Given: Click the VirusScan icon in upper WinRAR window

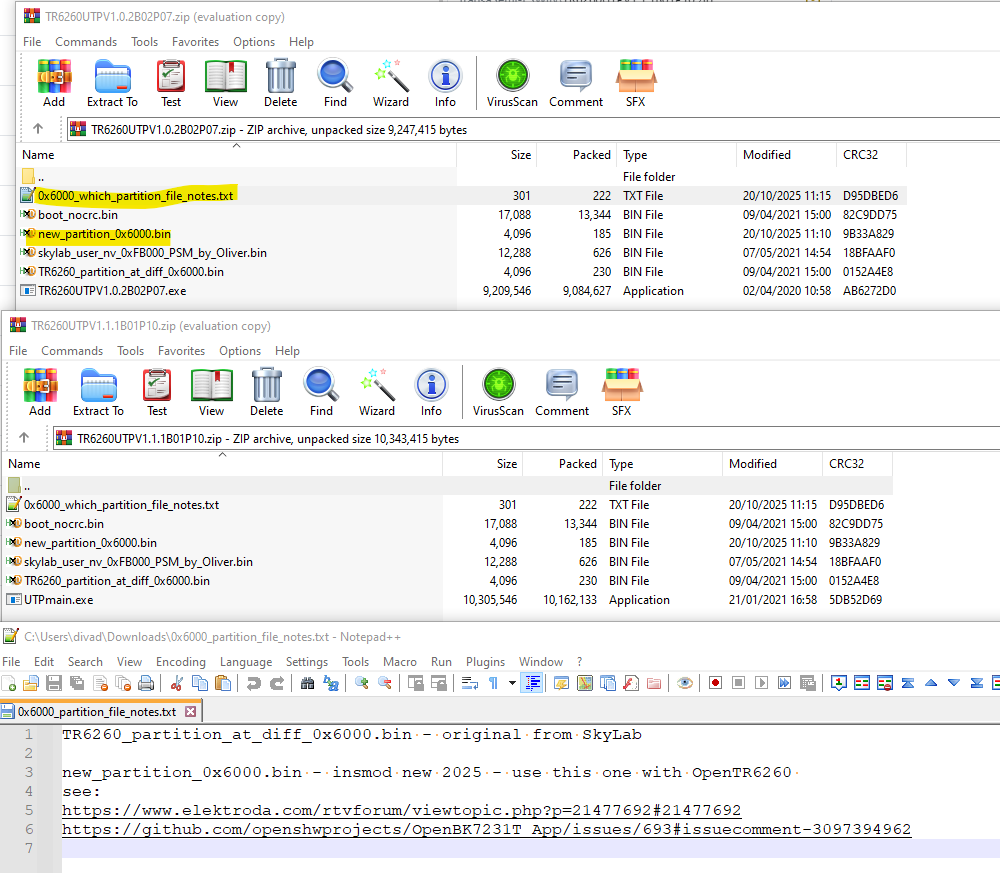Looking at the screenshot, I should click(512, 83).
